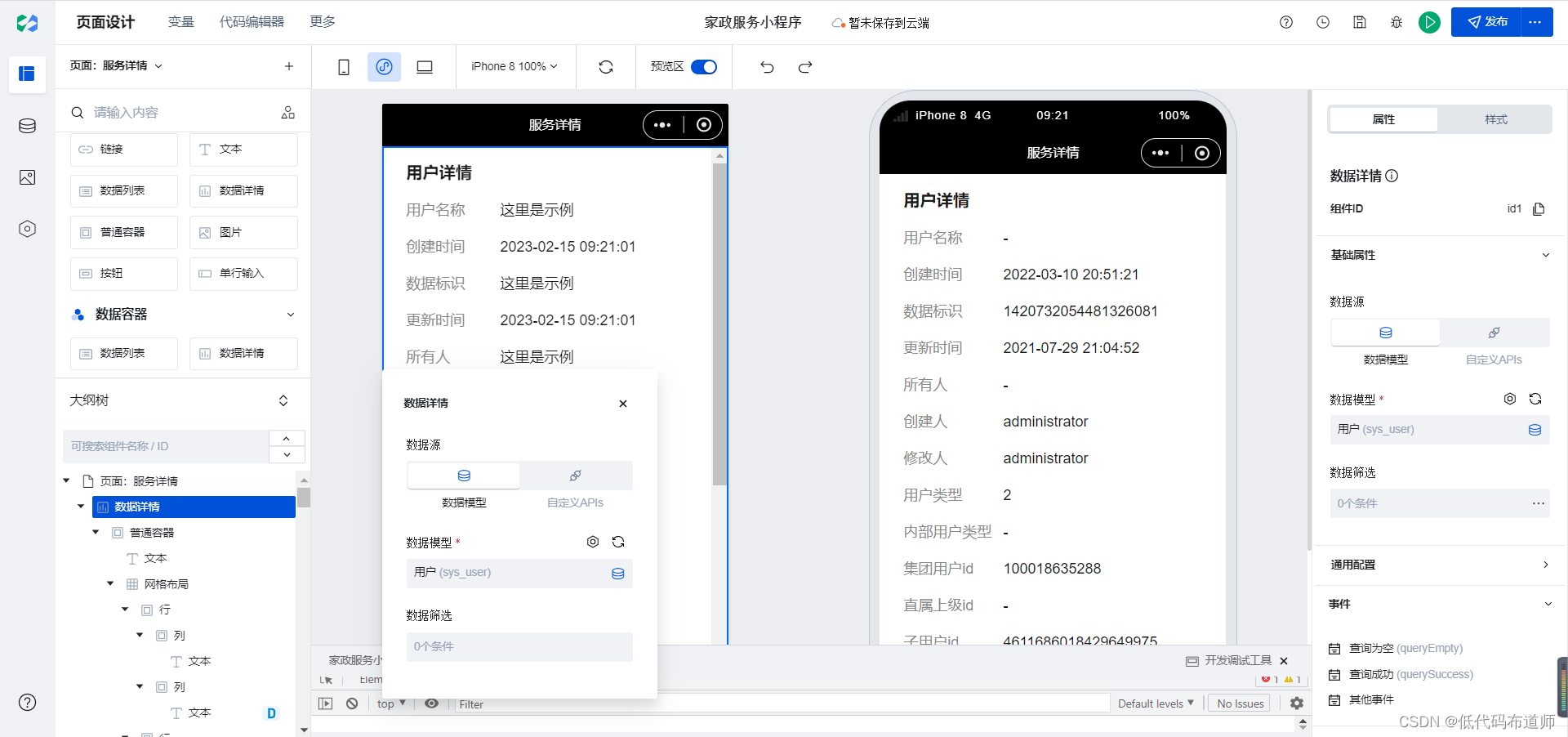The width and height of the screenshot is (1568, 737).
Task: Refresh data model in properties panel
Action: [x=1535, y=399]
